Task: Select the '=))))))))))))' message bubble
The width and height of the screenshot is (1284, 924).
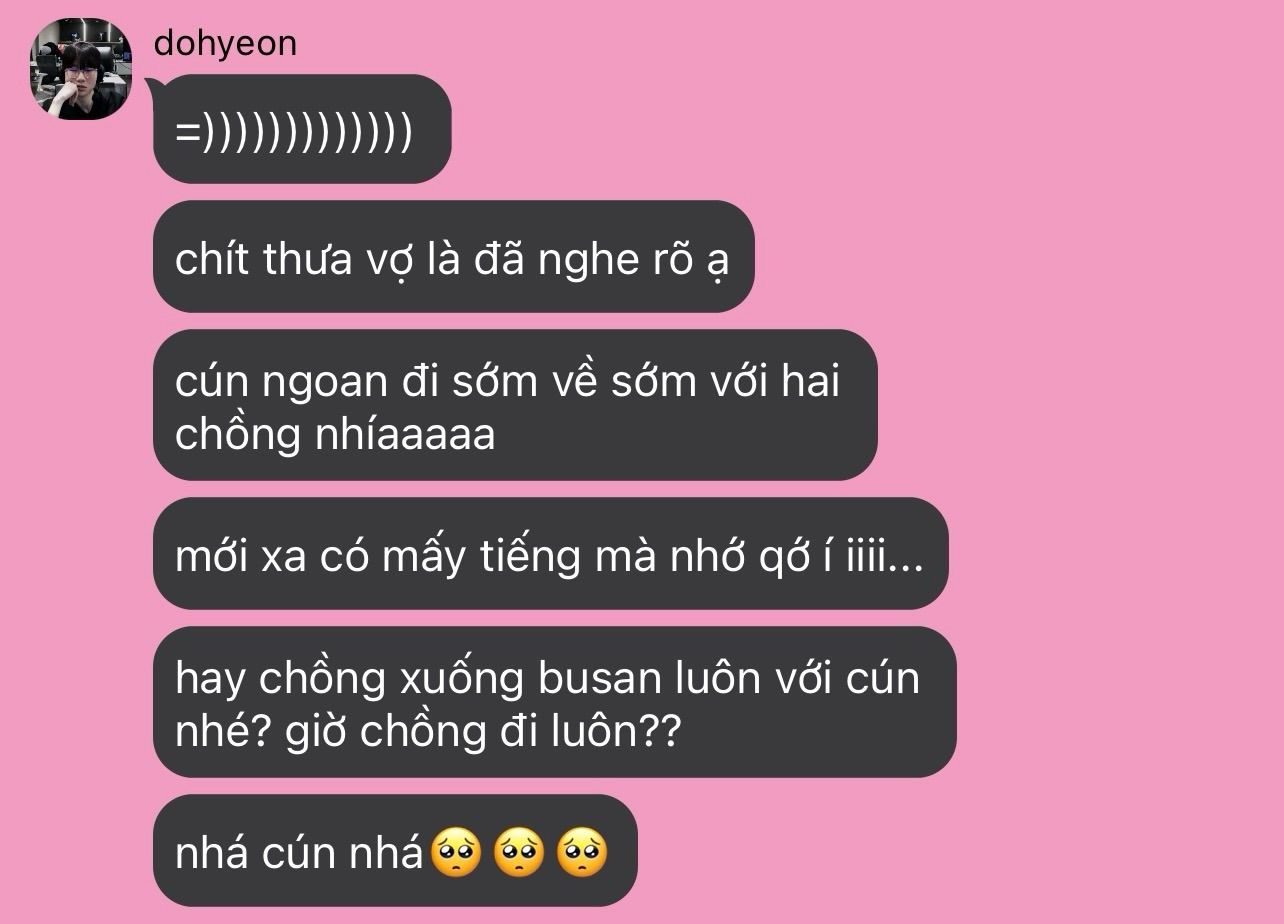Action: 302,129
